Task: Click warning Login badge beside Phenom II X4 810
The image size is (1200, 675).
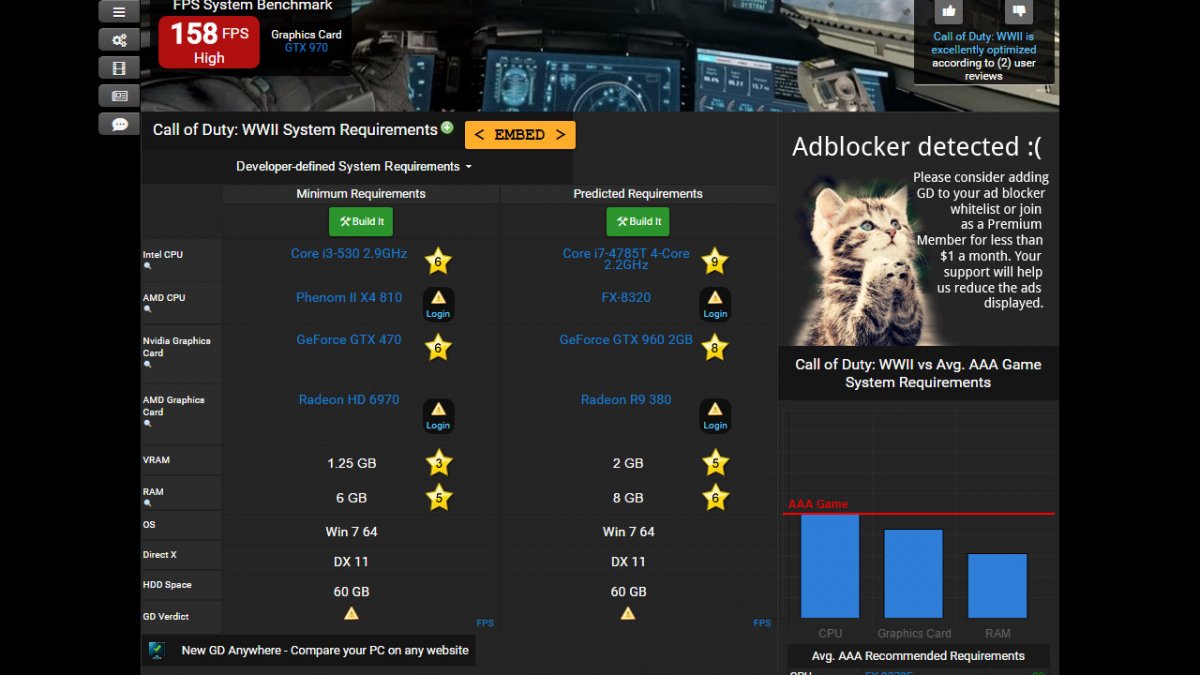Action: coord(438,304)
